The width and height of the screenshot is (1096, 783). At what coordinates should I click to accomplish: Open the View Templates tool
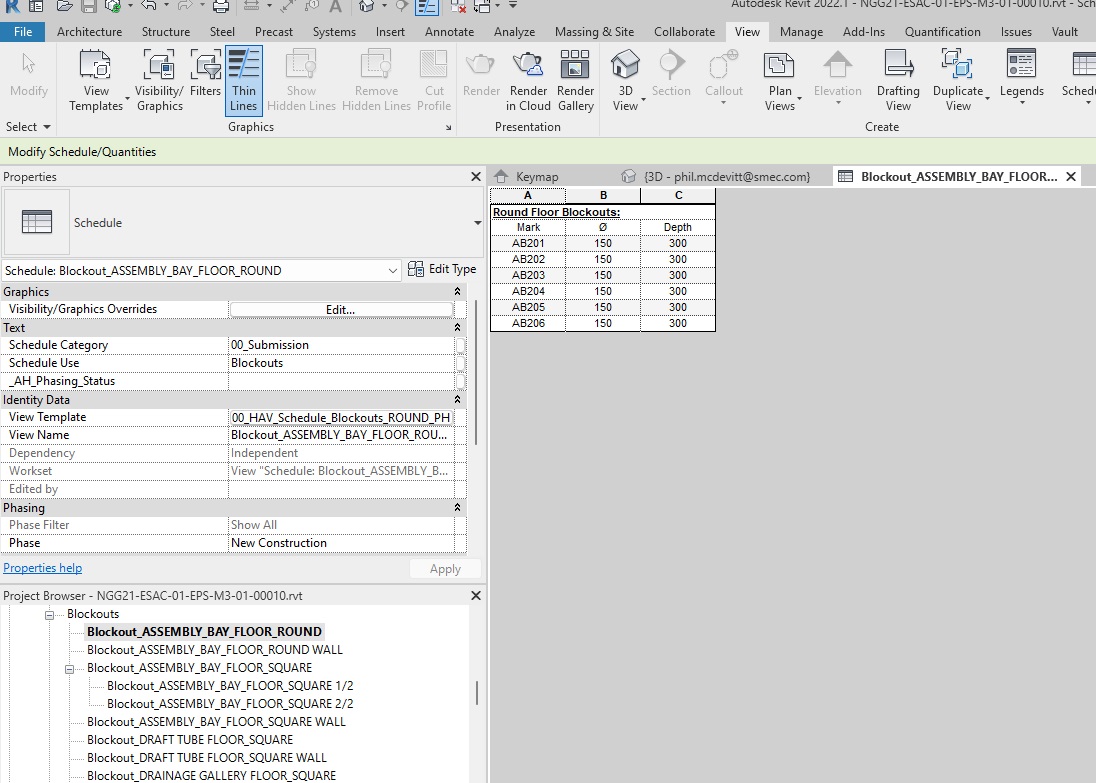pyautogui.click(x=96, y=80)
